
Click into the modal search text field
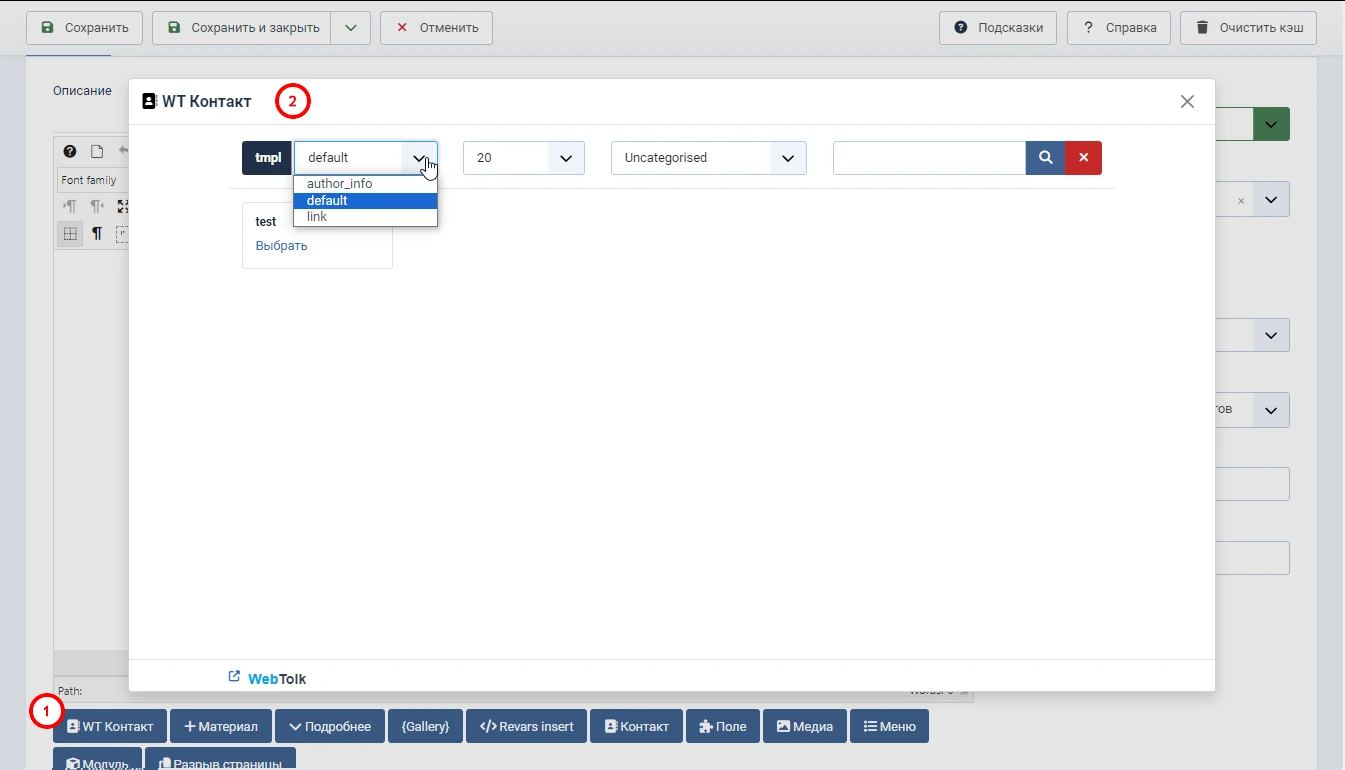928,158
